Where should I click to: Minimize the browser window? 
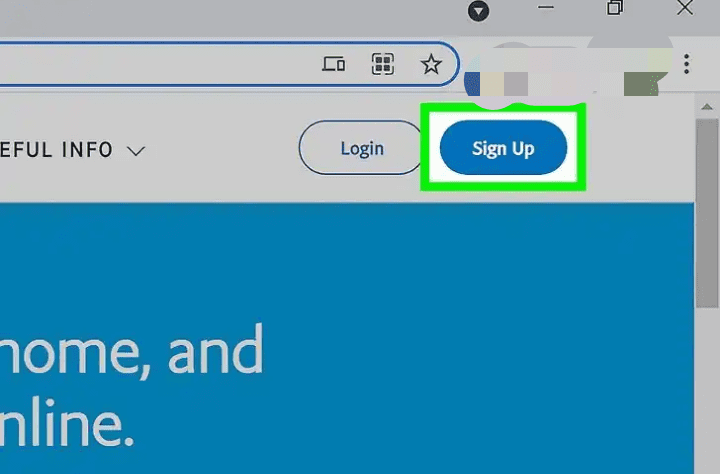point(546,7)
